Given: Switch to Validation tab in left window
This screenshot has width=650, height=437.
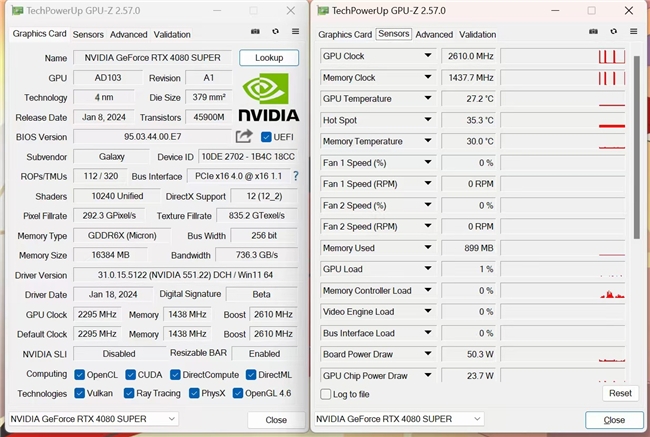Looking at the screenshot, I should point(172,34).
